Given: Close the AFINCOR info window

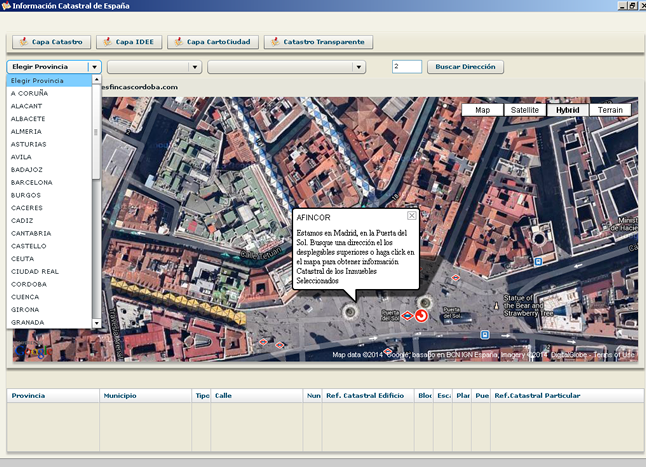Looking at the screenshot, I should point(411,216).
